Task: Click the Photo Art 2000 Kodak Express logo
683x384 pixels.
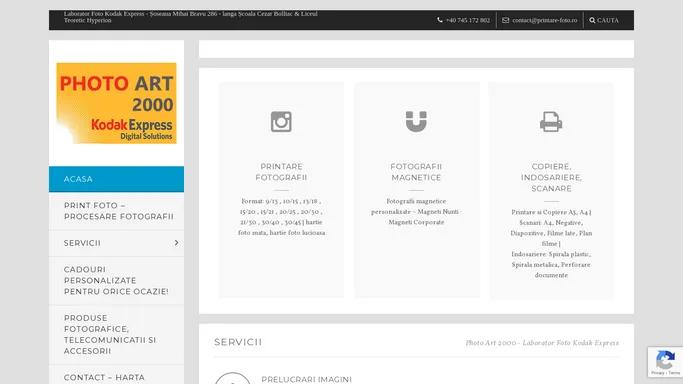Action: coord(116,103)
